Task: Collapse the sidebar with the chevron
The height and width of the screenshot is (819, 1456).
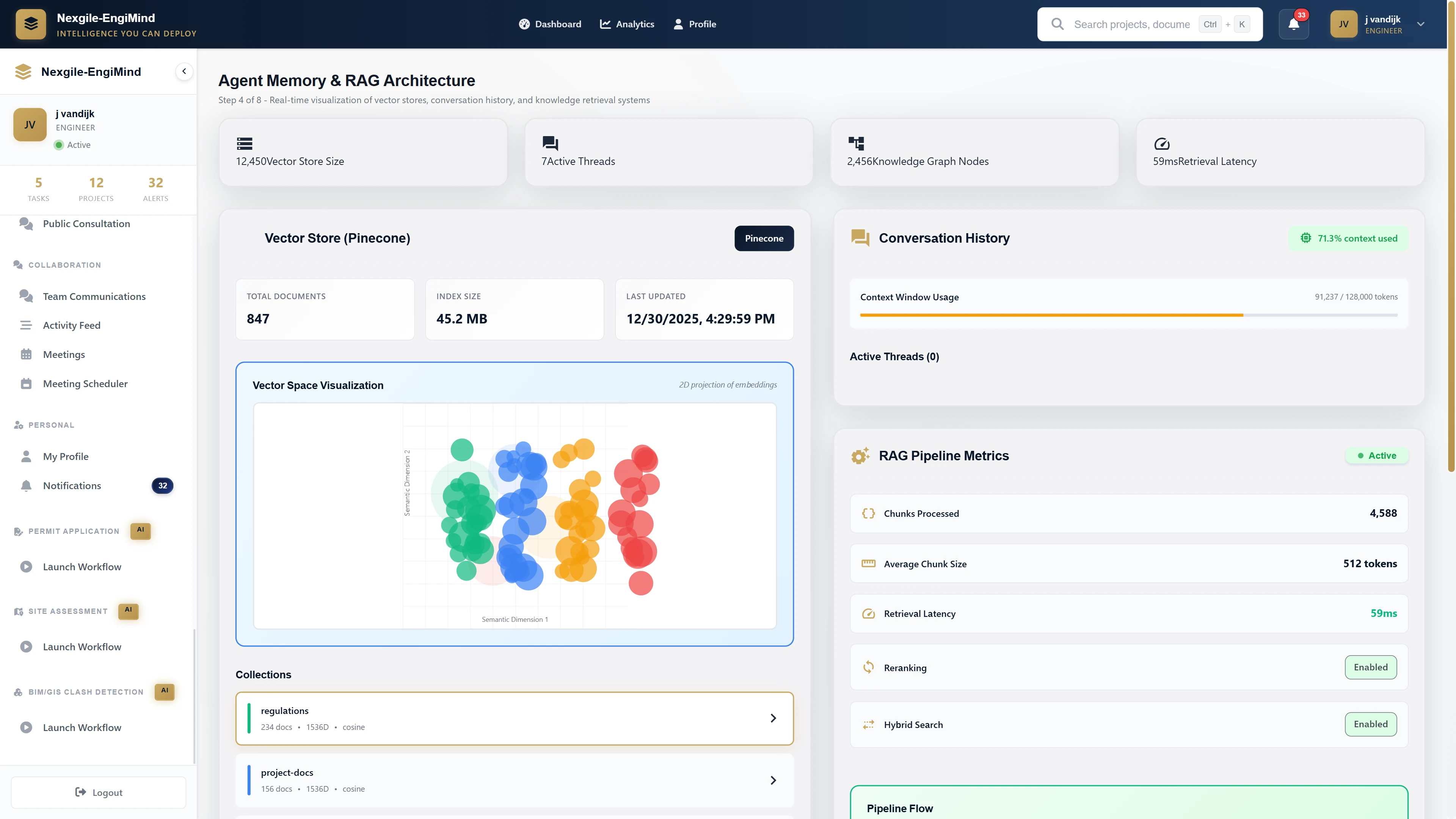Action: coord(184,71)
